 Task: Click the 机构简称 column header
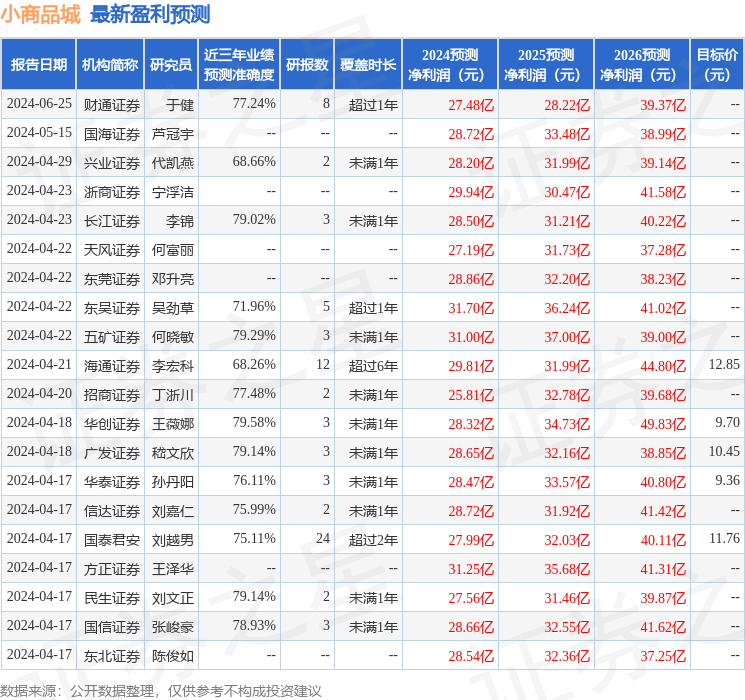[110, 65]
